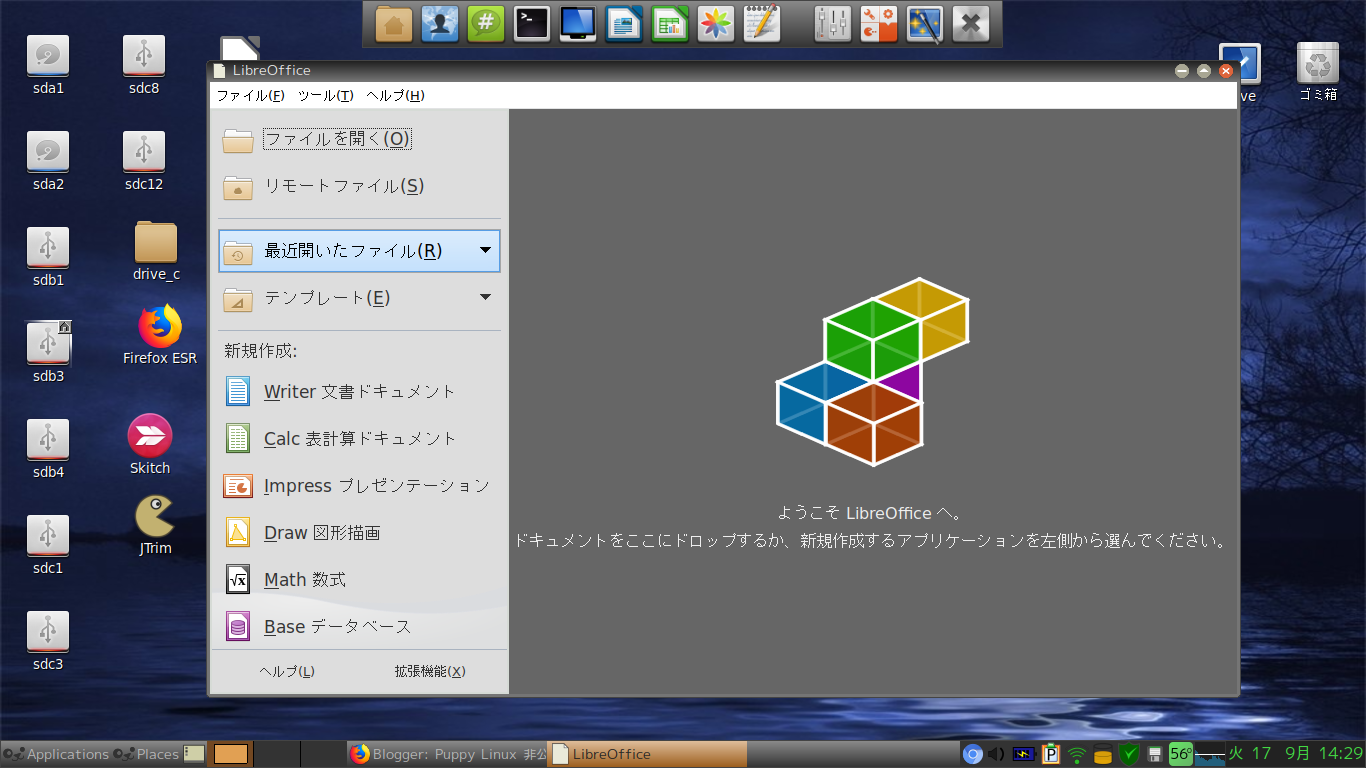Launch LibreOffice Calc from the top dock

(x=670, y=23)
